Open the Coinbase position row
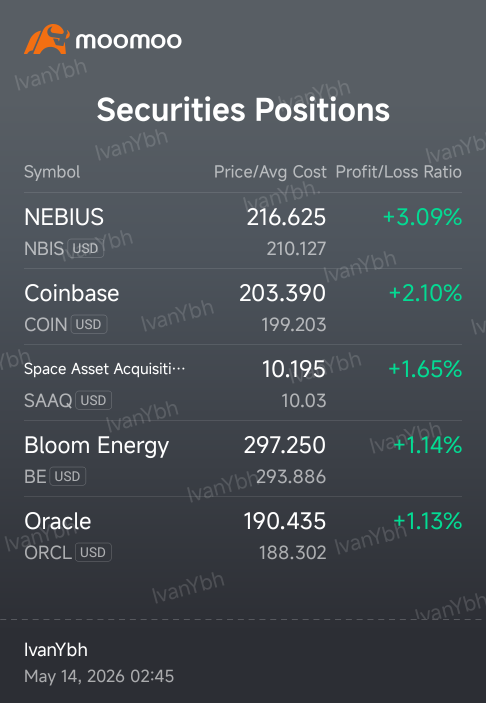486x703 pixels. pyautogui.click(x=243, y=307)
